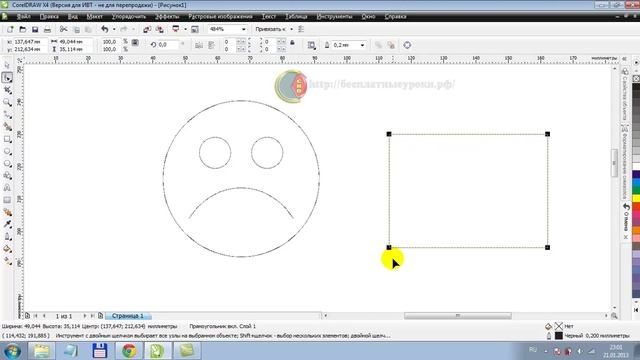This screenshot has height=360, width=640.
Task: Select the Pick tool in the toolbox
Action: [7, 65]
